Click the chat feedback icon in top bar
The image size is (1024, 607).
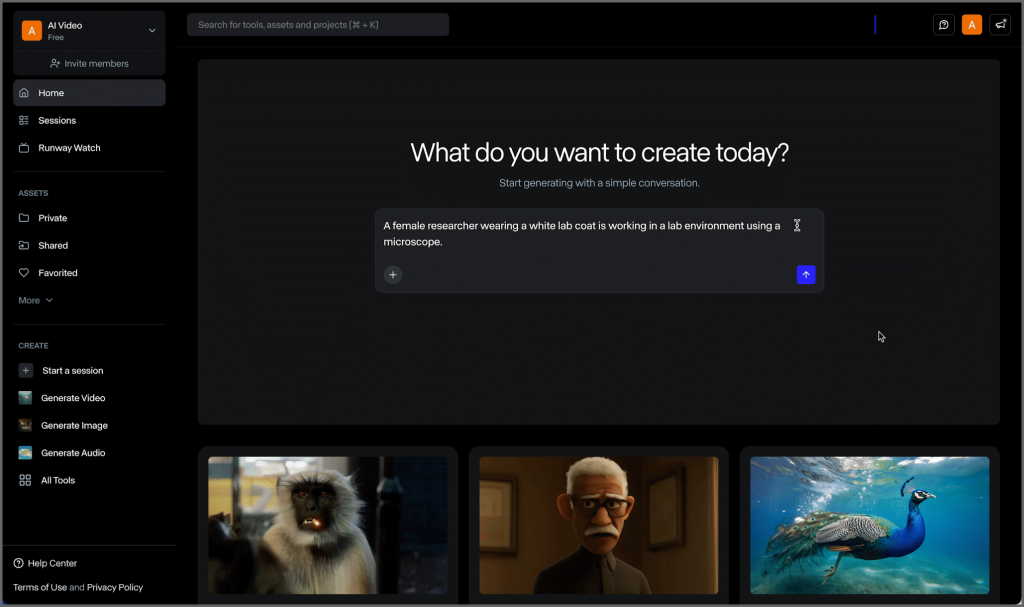pyautogui.click(x=944, y=25)
